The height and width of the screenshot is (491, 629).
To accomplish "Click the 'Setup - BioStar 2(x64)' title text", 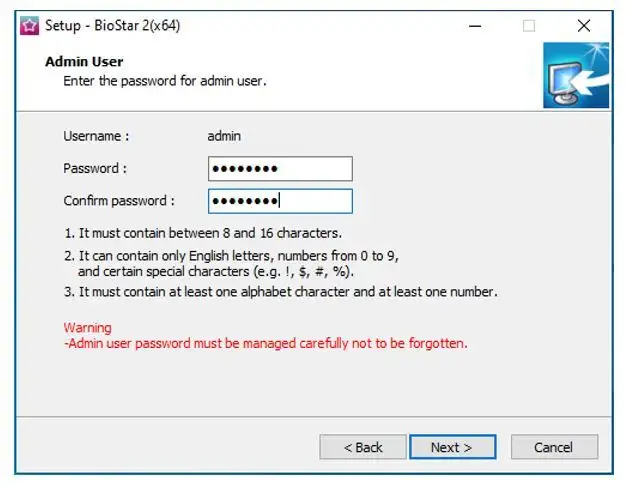I will tap(113, 26).
